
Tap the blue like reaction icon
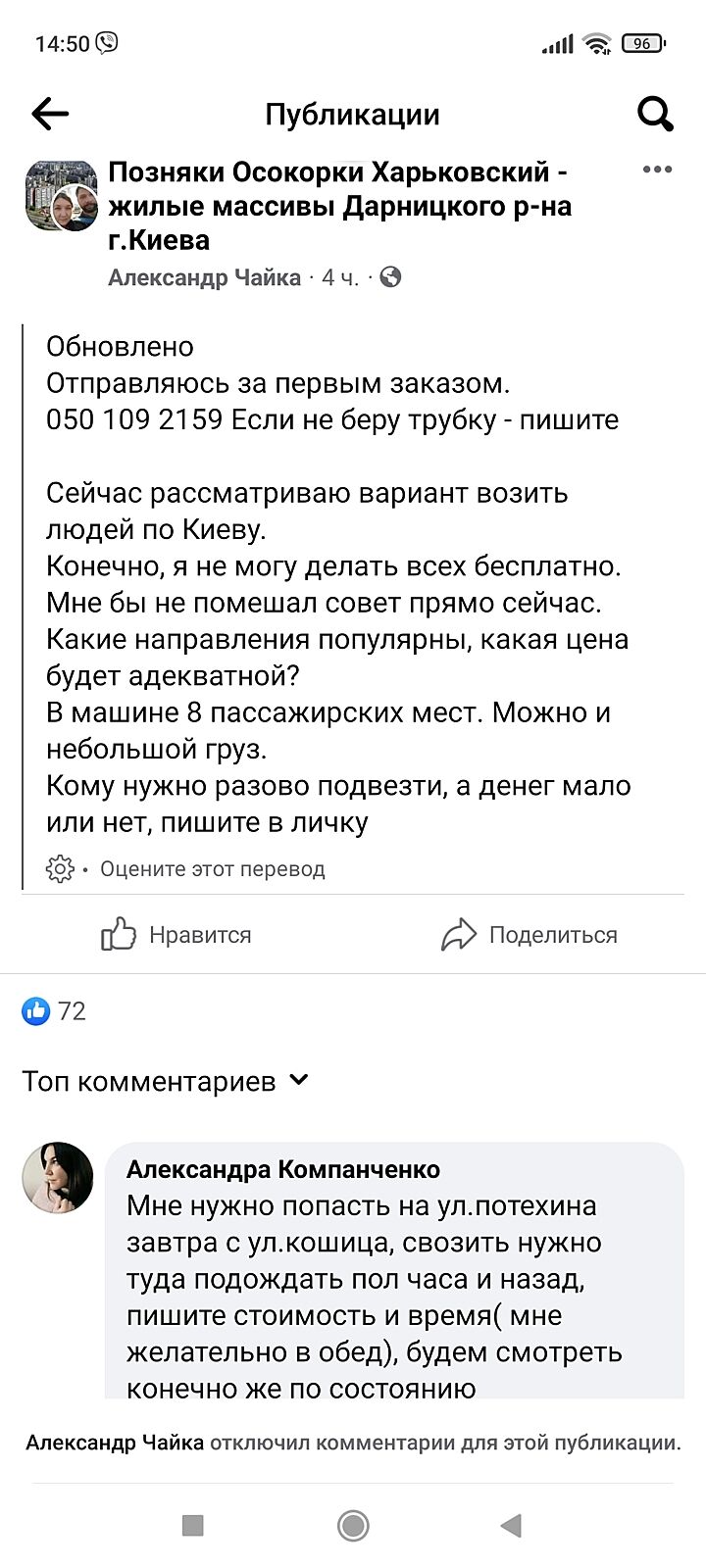pyautogui.click(x=36, y=1010)
